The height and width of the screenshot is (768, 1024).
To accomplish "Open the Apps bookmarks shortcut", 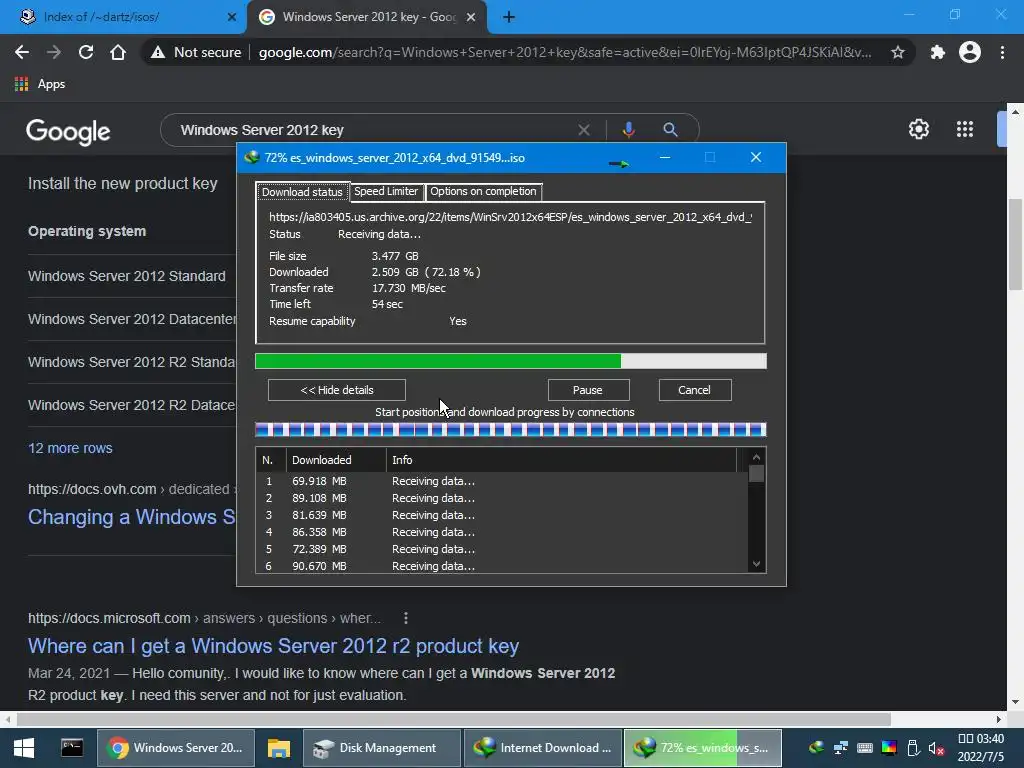I will tap(40, 84).
